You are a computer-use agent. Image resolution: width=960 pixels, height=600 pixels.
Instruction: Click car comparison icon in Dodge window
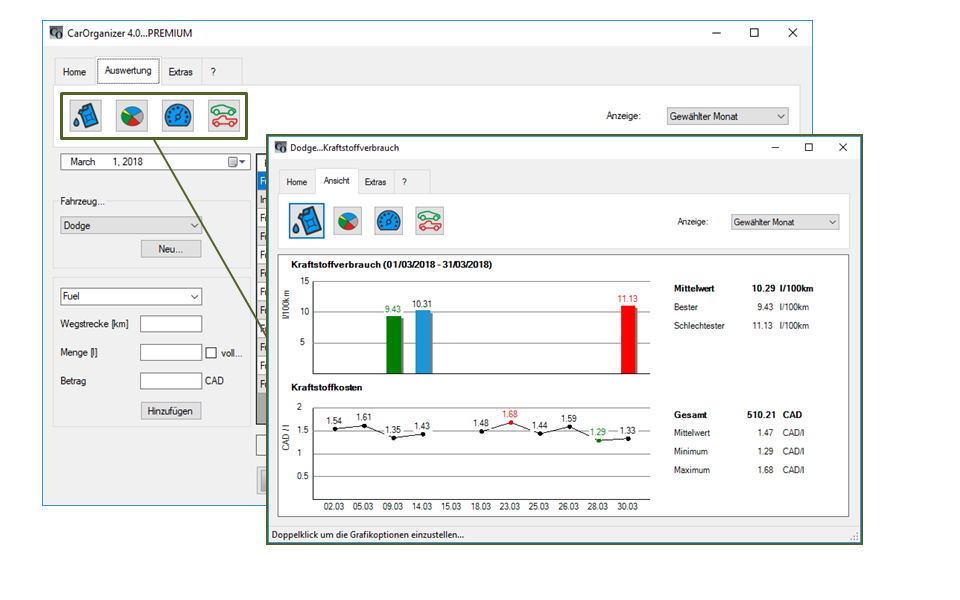click(429, 221)
